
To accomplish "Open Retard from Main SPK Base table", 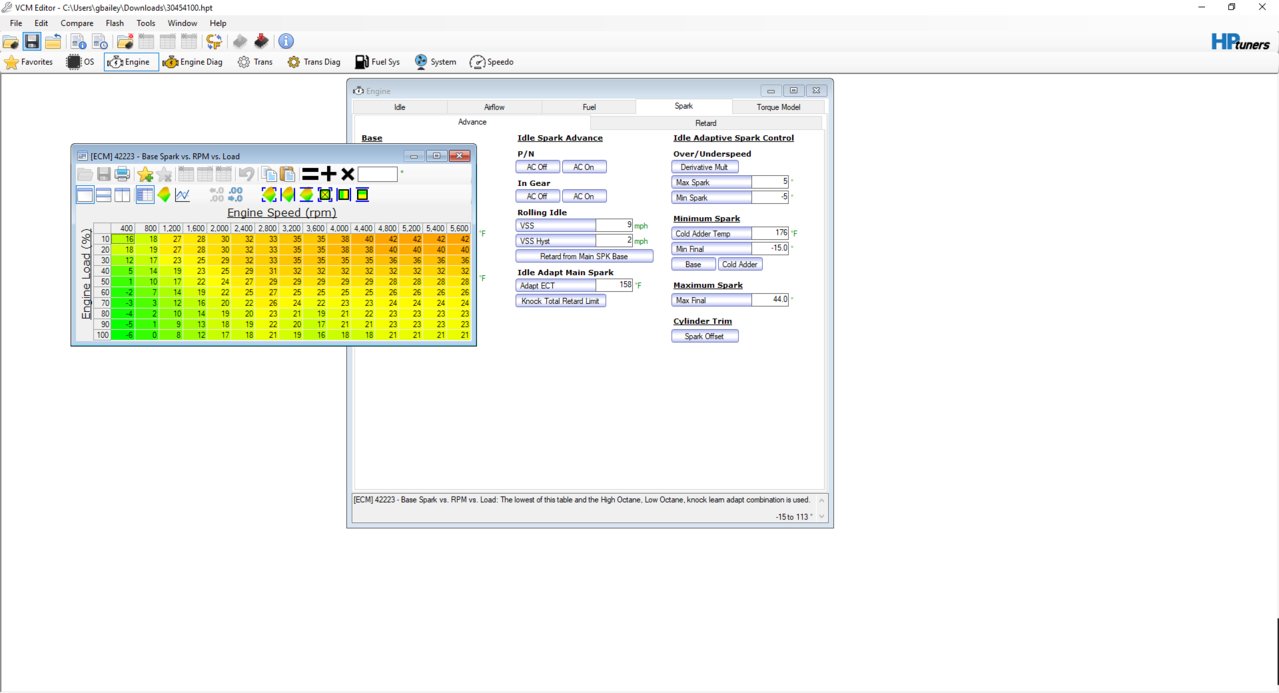I will [x=584, y=256].
